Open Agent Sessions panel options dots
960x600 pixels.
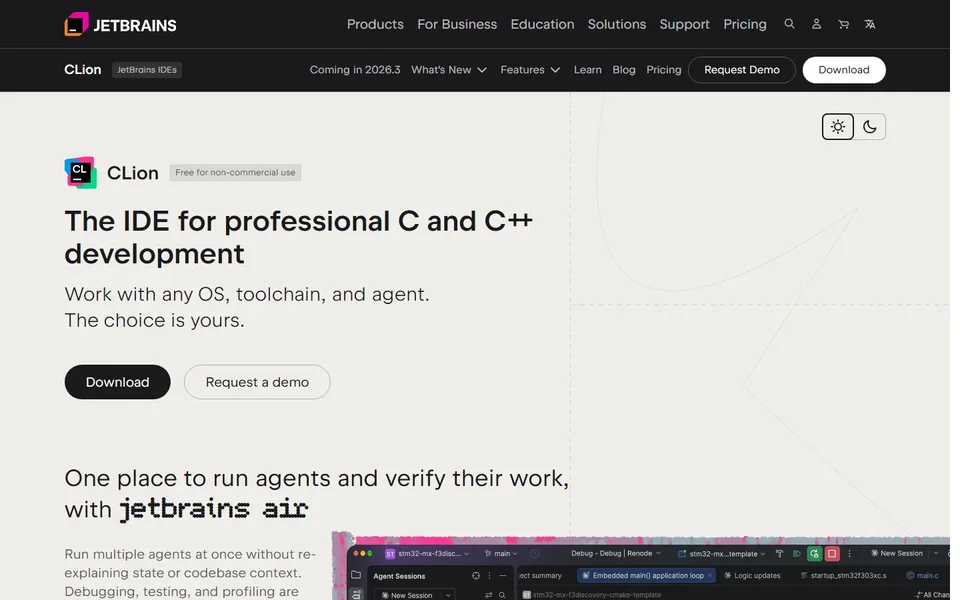[489, 576]
